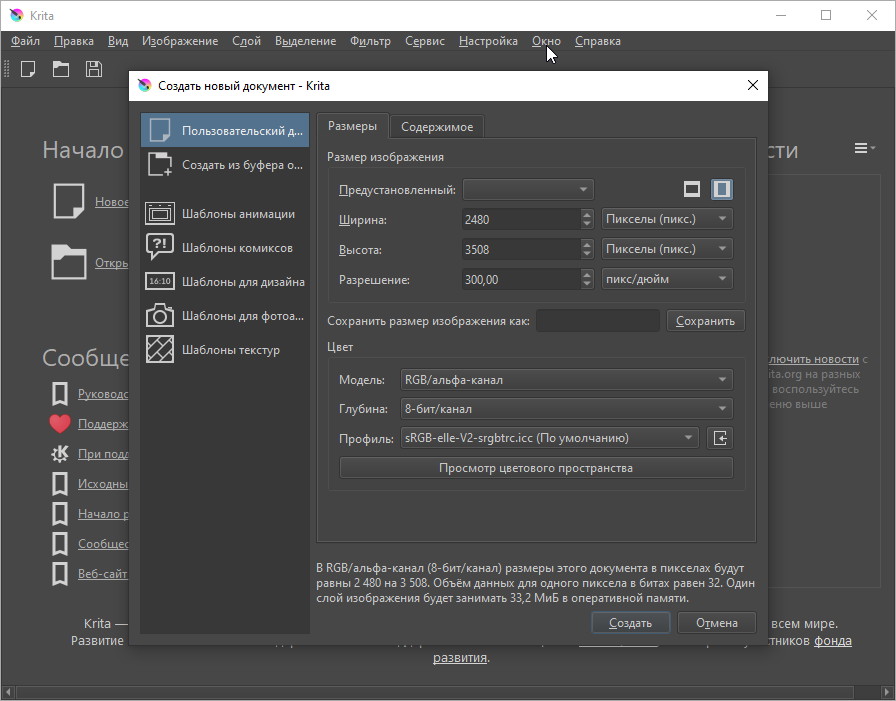The image size is (896, 701).
Task: Select Создать из буфера обмена icon
Action: point(160,165)
